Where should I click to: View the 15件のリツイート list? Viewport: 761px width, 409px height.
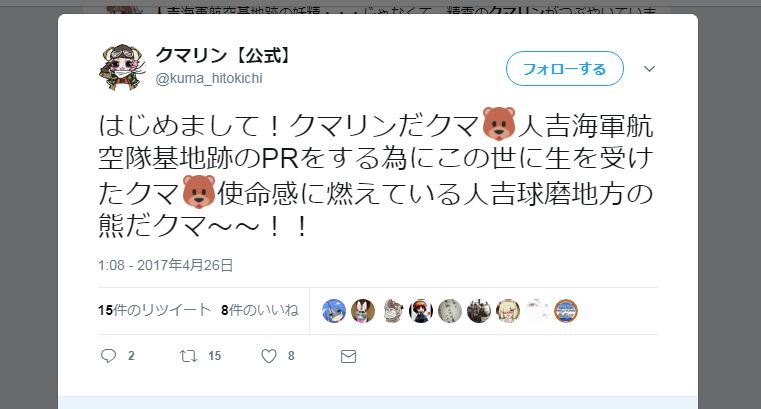coord(154,310)
